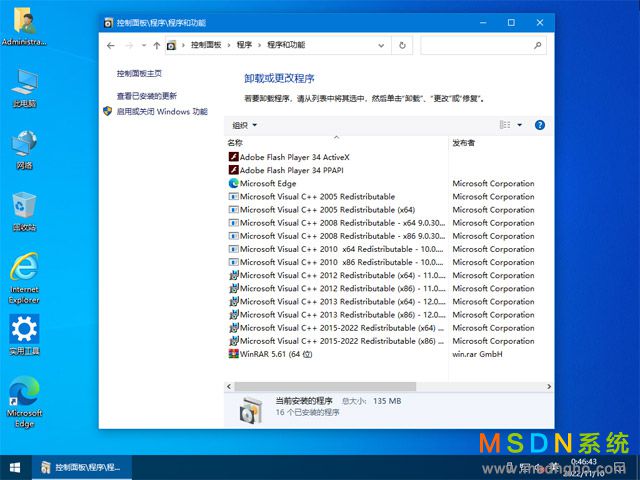The width and height of the screenshot is (640, 480).
Task: Click 程序 breadcrumb in the address bar
Action: point(244,45)
